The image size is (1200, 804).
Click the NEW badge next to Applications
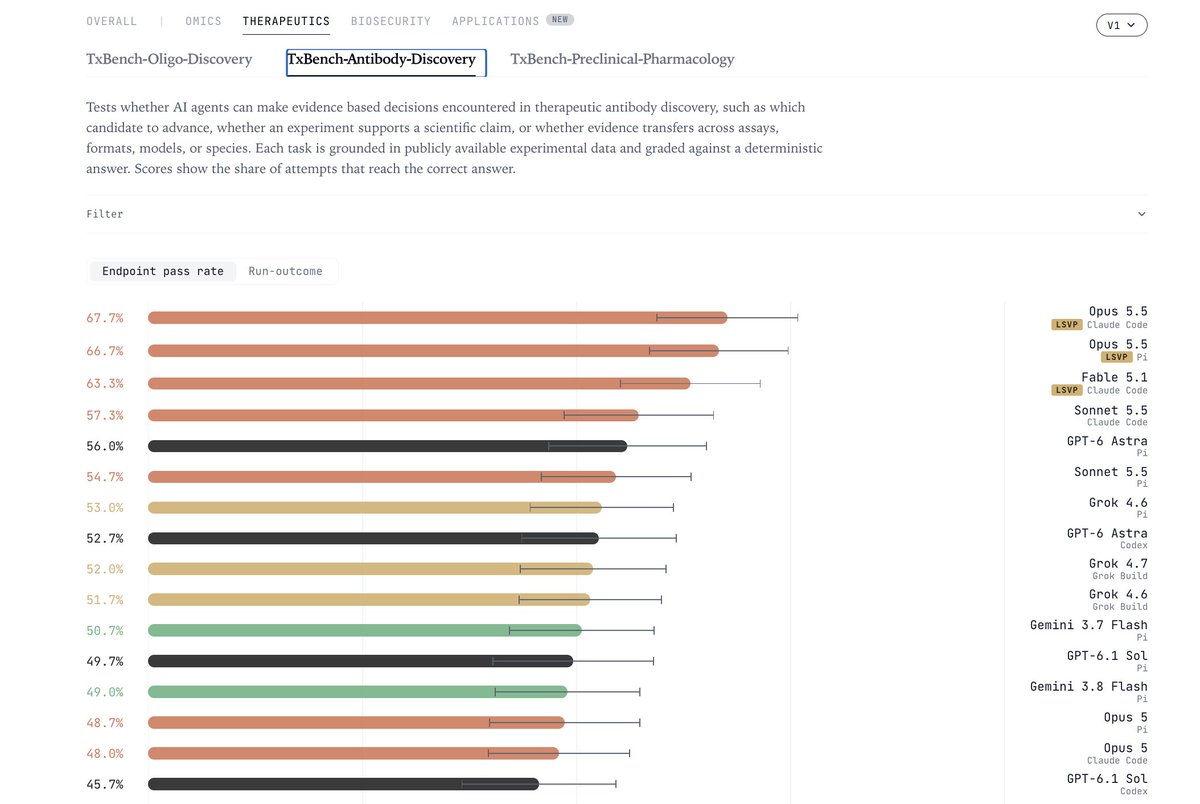pos(559,20)
